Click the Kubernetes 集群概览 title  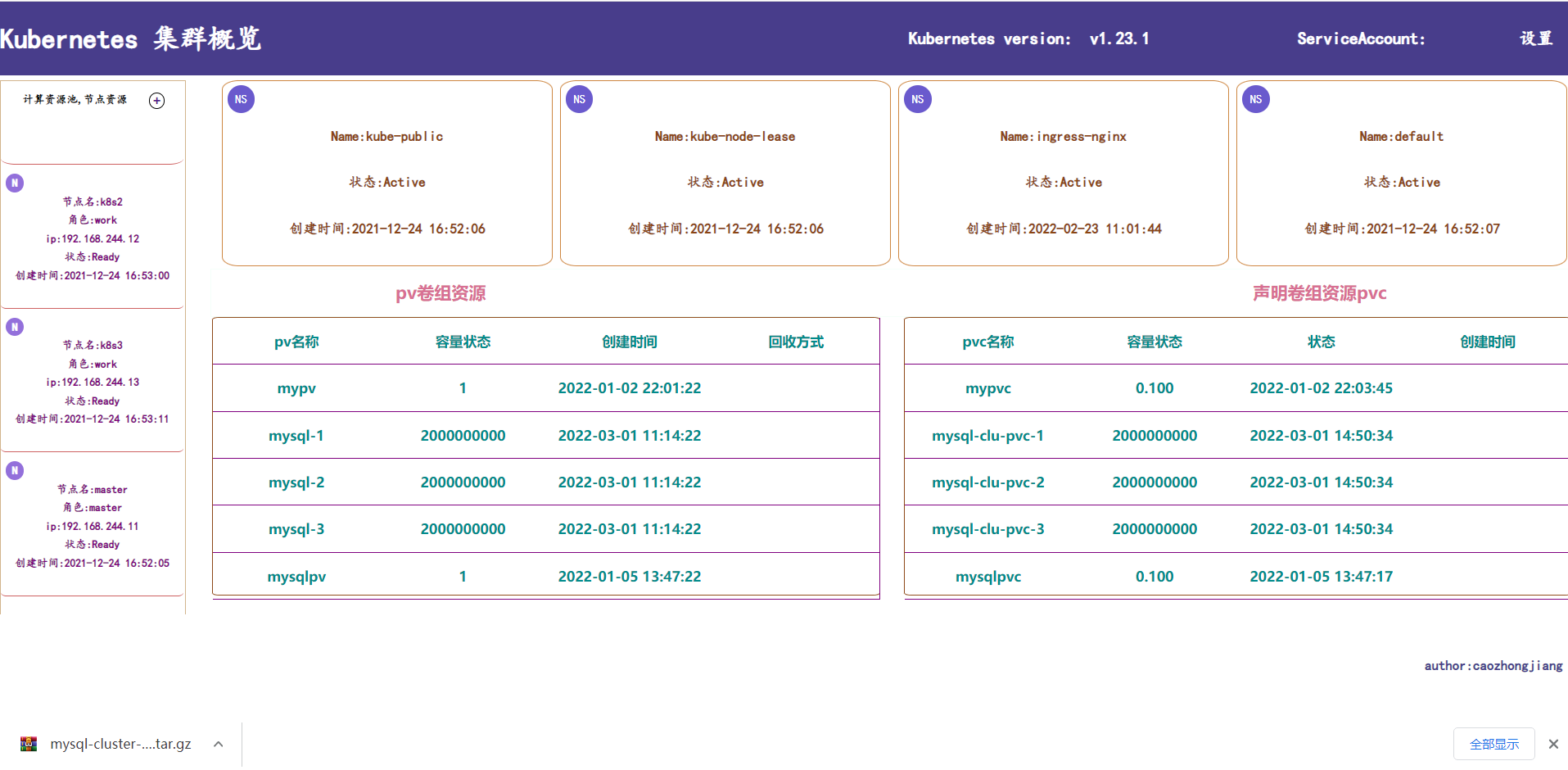point(130,38)
